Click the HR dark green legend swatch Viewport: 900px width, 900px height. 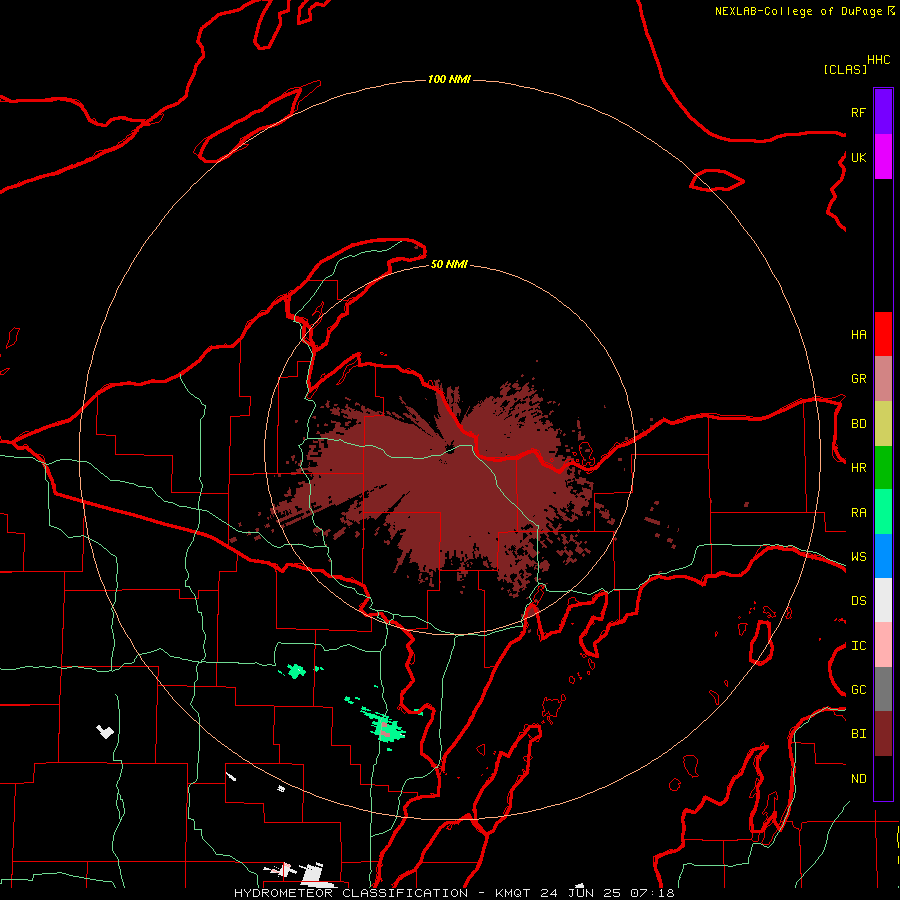[x=883, y=468]
